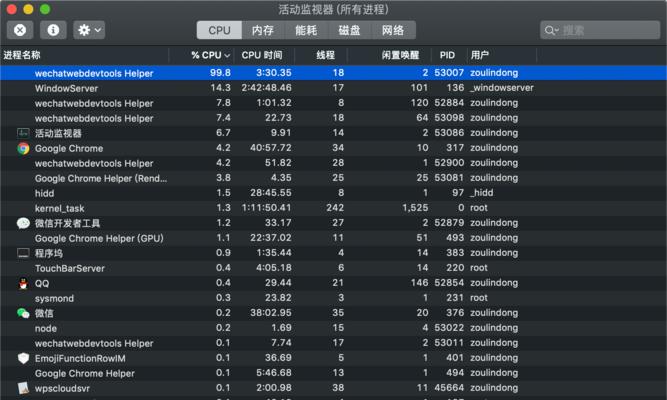The width and height of the screenshot is (667, 400).
Task: Sort by 用户 column header
Action: [x=480, y=55]
